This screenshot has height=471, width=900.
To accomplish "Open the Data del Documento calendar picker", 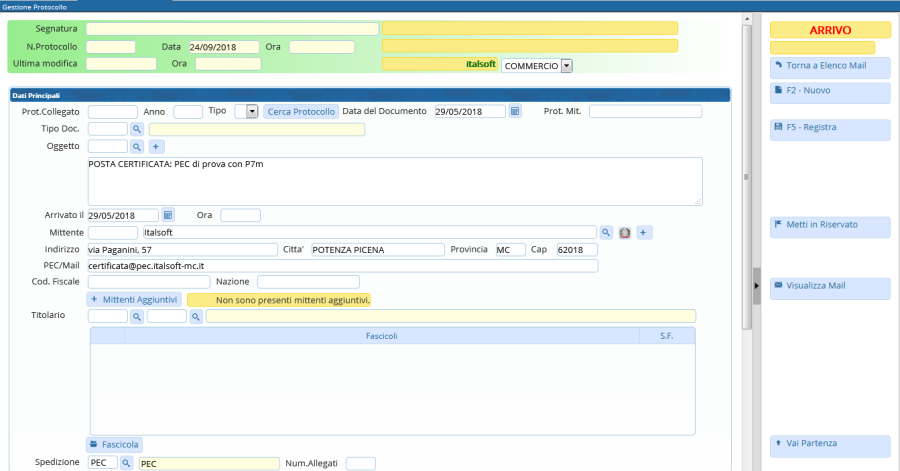I will coord(516,111).
